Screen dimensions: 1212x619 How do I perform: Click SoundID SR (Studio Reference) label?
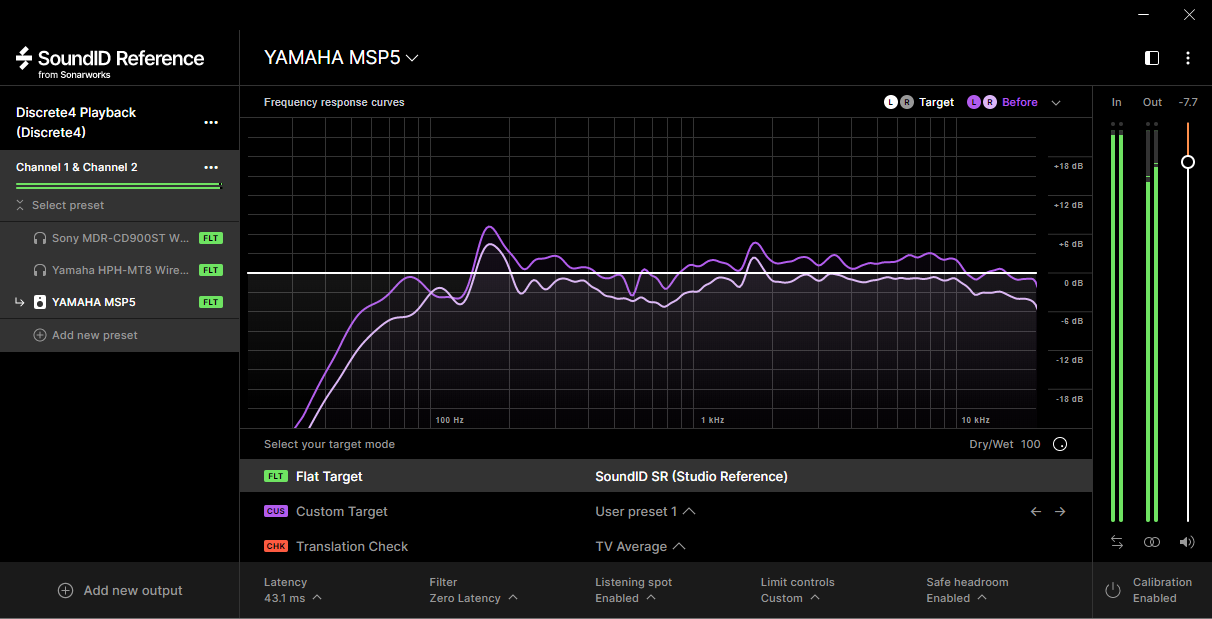691,477
